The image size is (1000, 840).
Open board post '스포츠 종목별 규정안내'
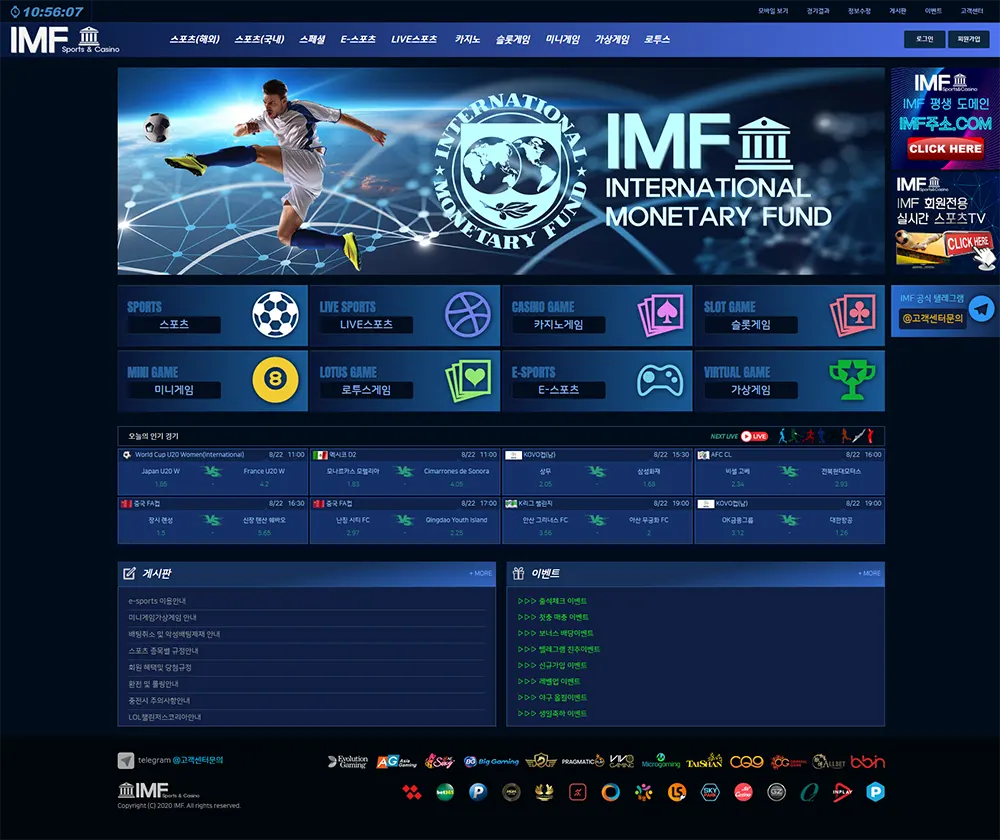point(163,651)
